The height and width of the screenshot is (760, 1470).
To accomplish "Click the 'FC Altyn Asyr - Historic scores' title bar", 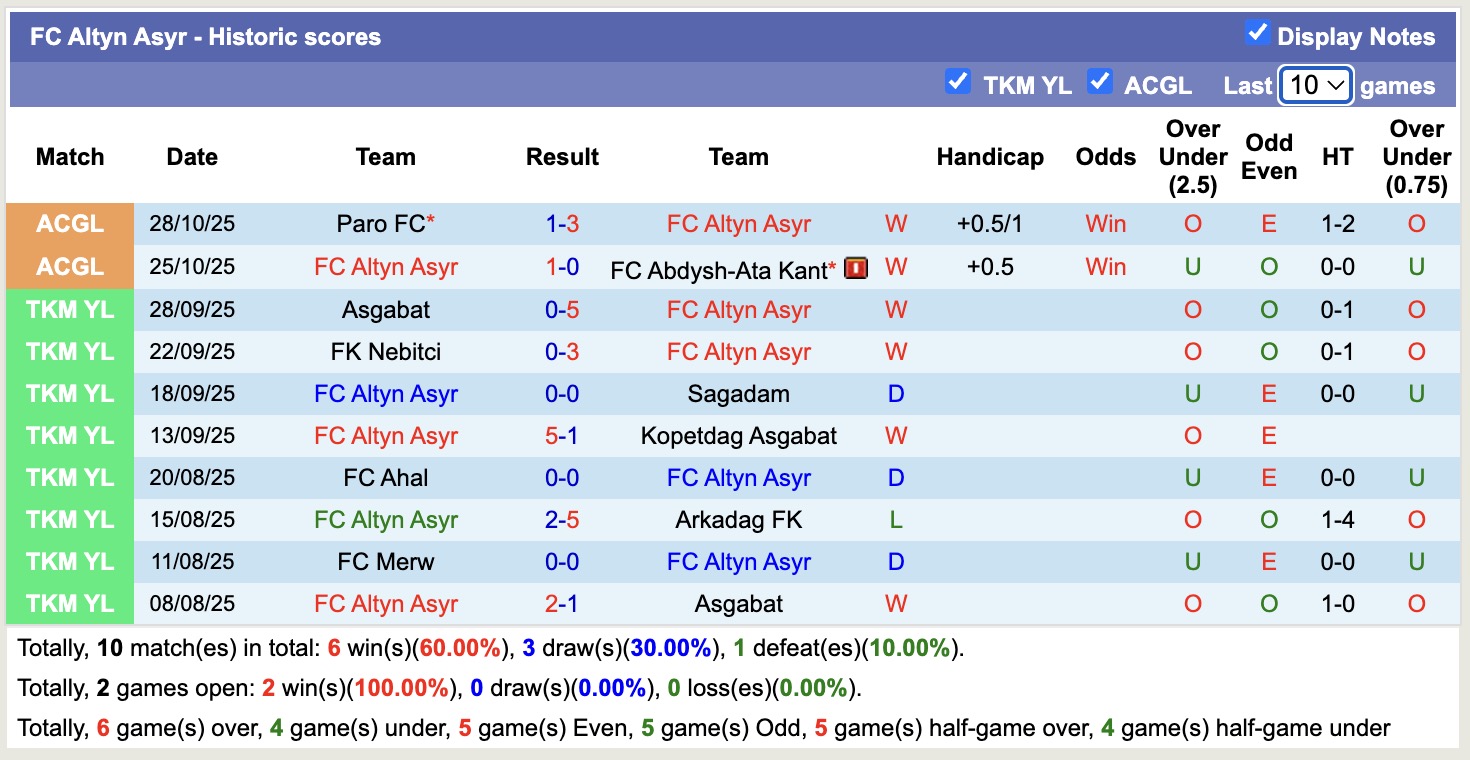I will [x=203, y=36].
